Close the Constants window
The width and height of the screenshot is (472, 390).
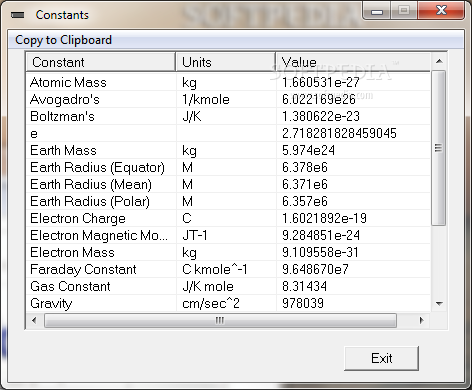click(441, 10)
